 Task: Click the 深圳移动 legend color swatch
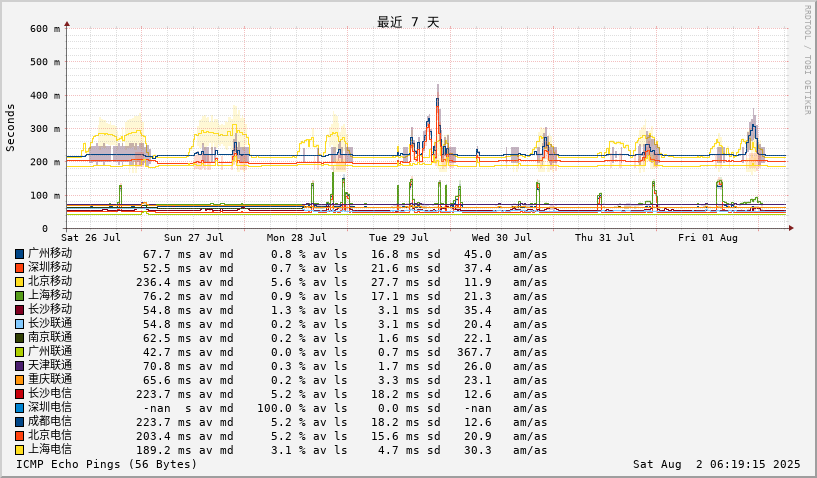point(19,268)
